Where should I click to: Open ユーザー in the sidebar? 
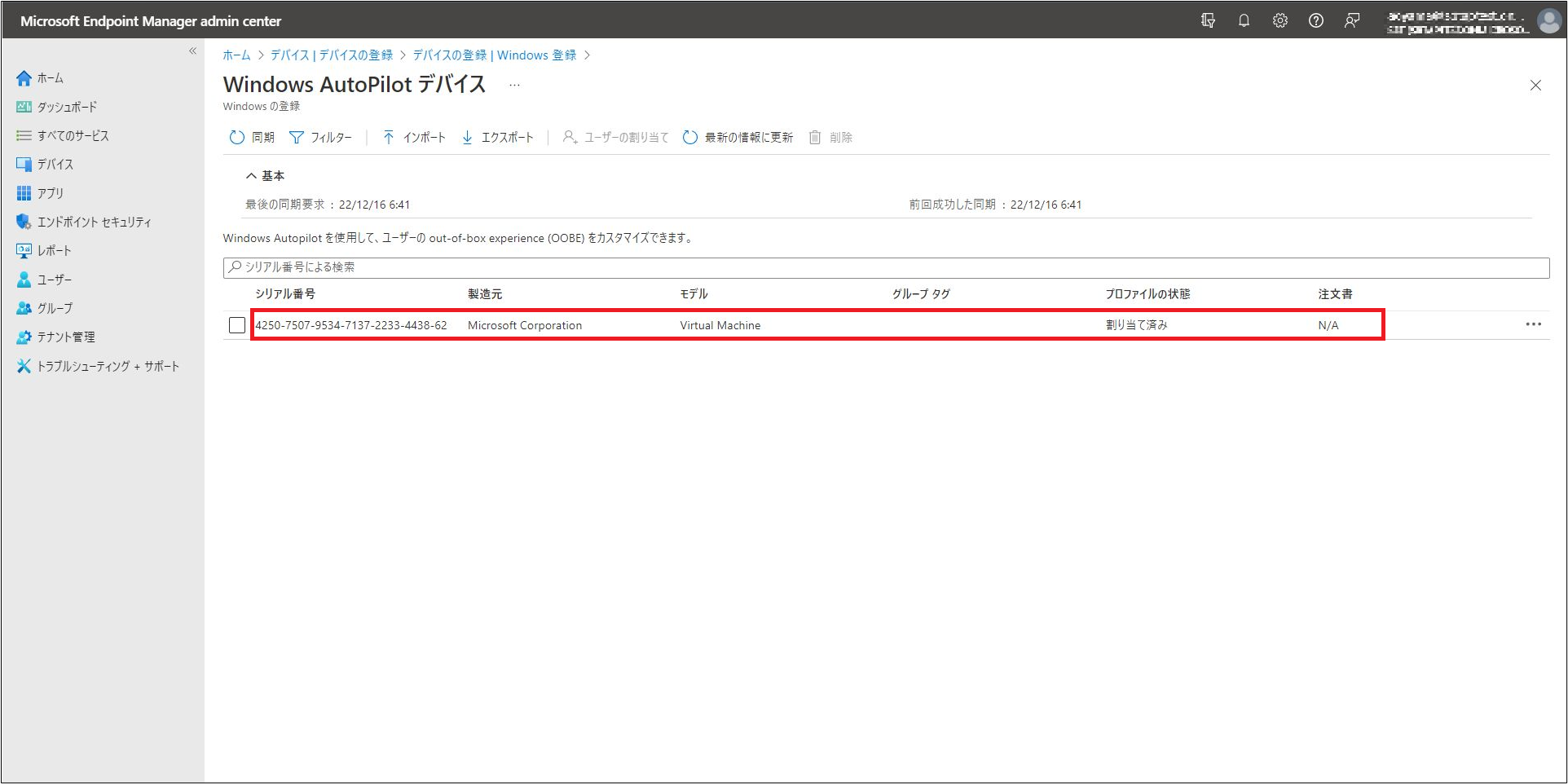pyautogui.click(x=44, y=280)
